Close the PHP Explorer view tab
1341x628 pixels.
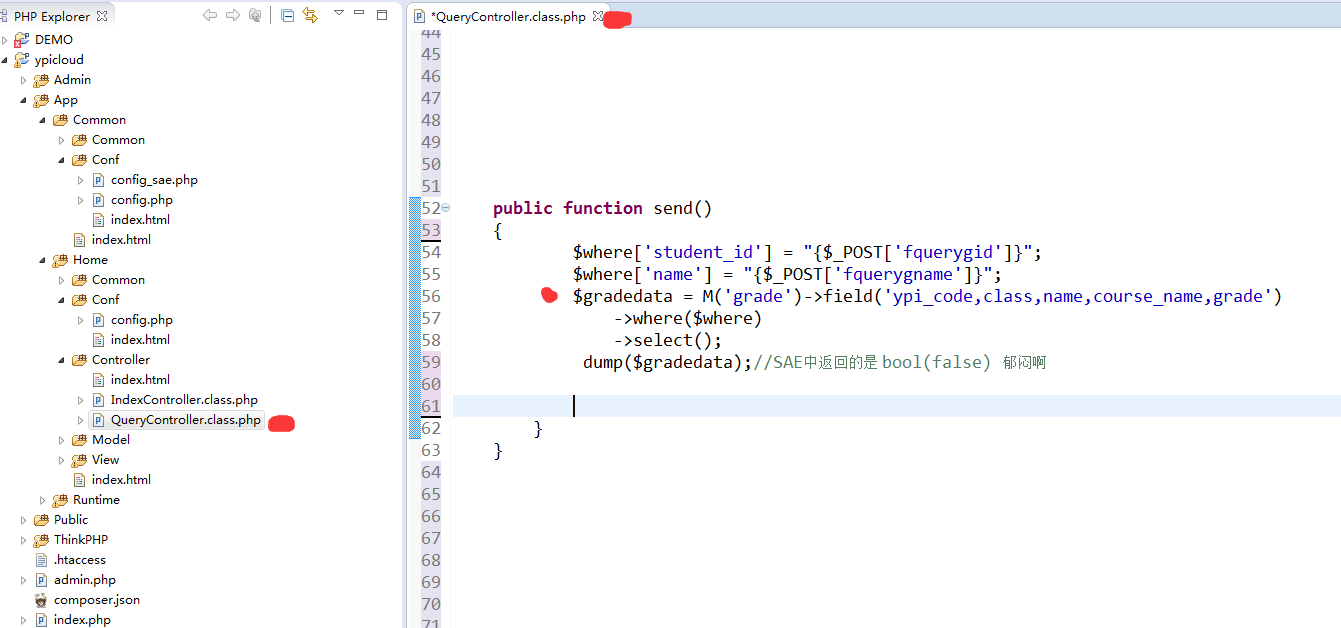click(x=103, y=16)
